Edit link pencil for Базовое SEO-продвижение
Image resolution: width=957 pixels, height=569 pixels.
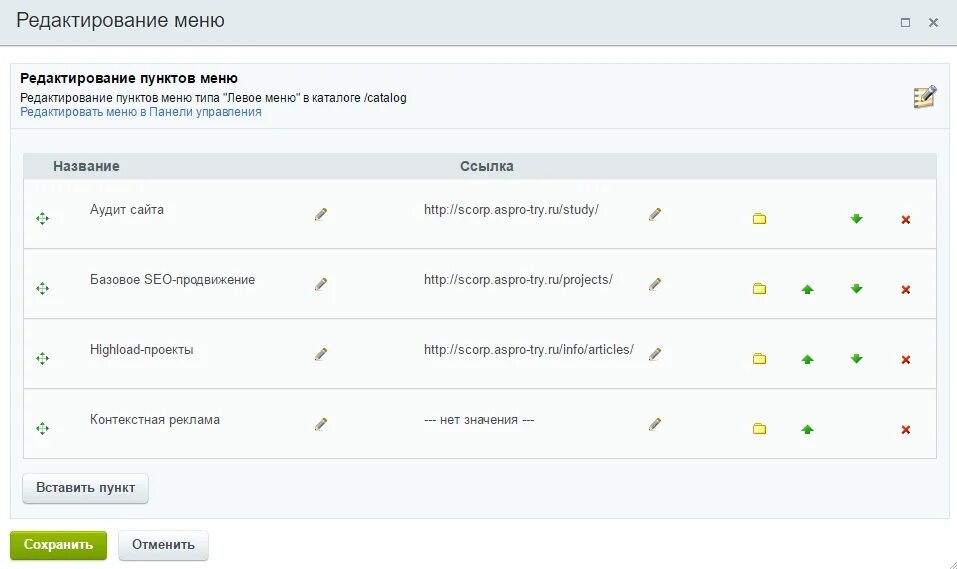tap(655, 284)
